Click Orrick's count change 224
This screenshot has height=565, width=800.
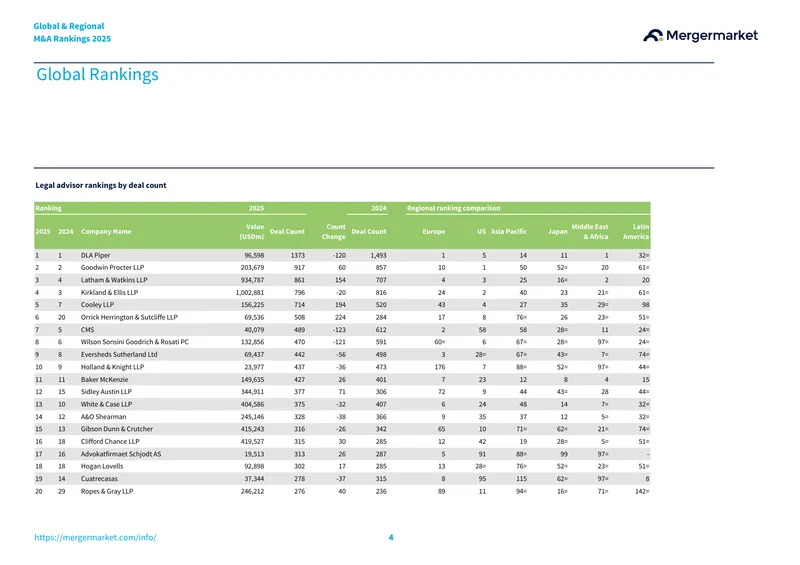click(x=340, y=317)
